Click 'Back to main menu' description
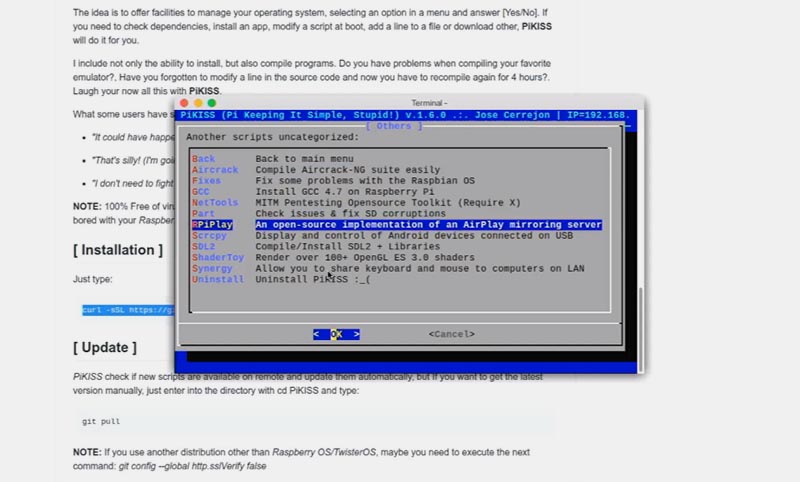Image resolution: width=800 pixels, height=482 pixels. (305, 159)
